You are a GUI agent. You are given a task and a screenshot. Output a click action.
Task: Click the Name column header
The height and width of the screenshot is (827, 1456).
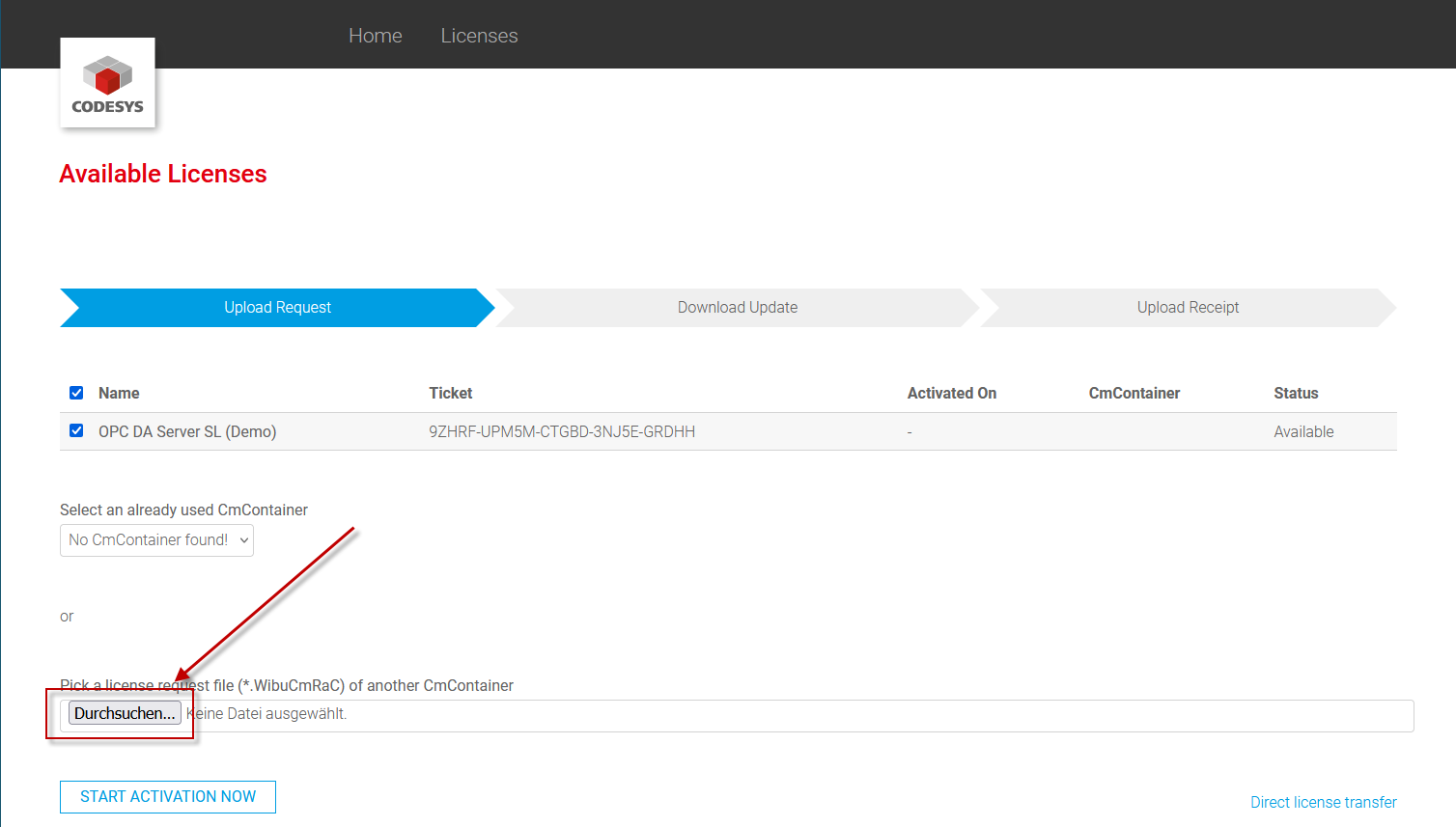[x=119, y=394]
